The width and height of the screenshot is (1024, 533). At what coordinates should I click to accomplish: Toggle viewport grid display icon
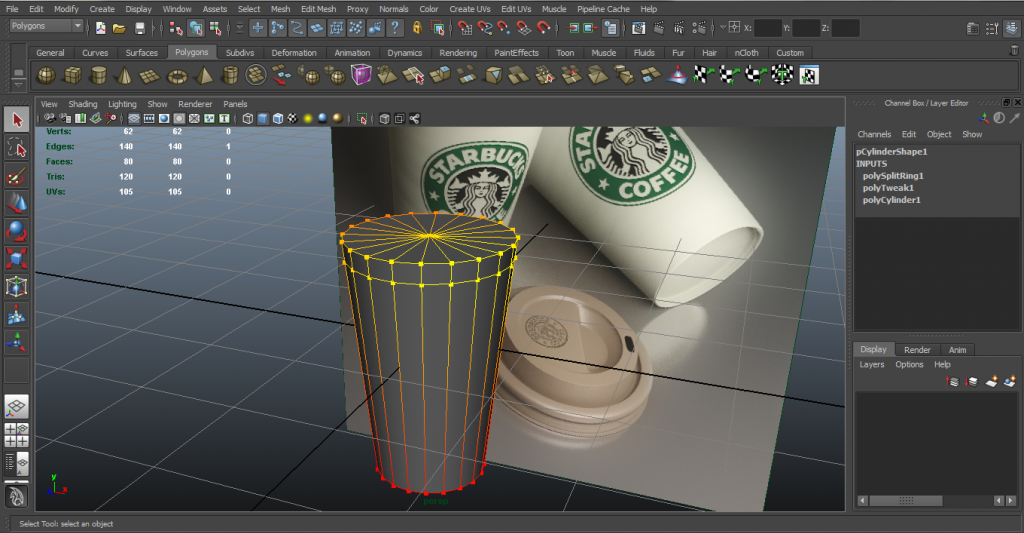click(x=134, y=118)
